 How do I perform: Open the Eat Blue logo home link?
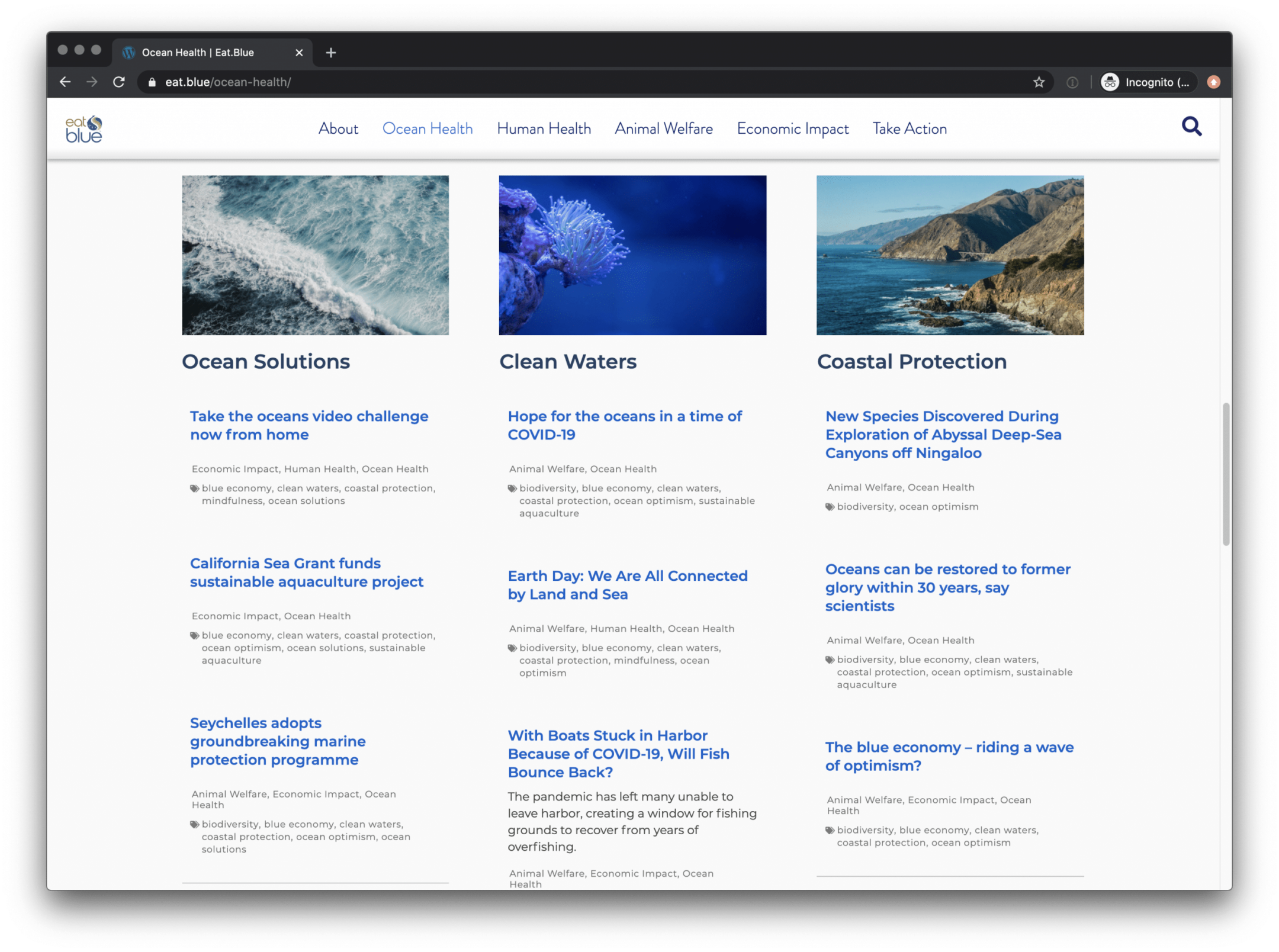coord(83,129)
